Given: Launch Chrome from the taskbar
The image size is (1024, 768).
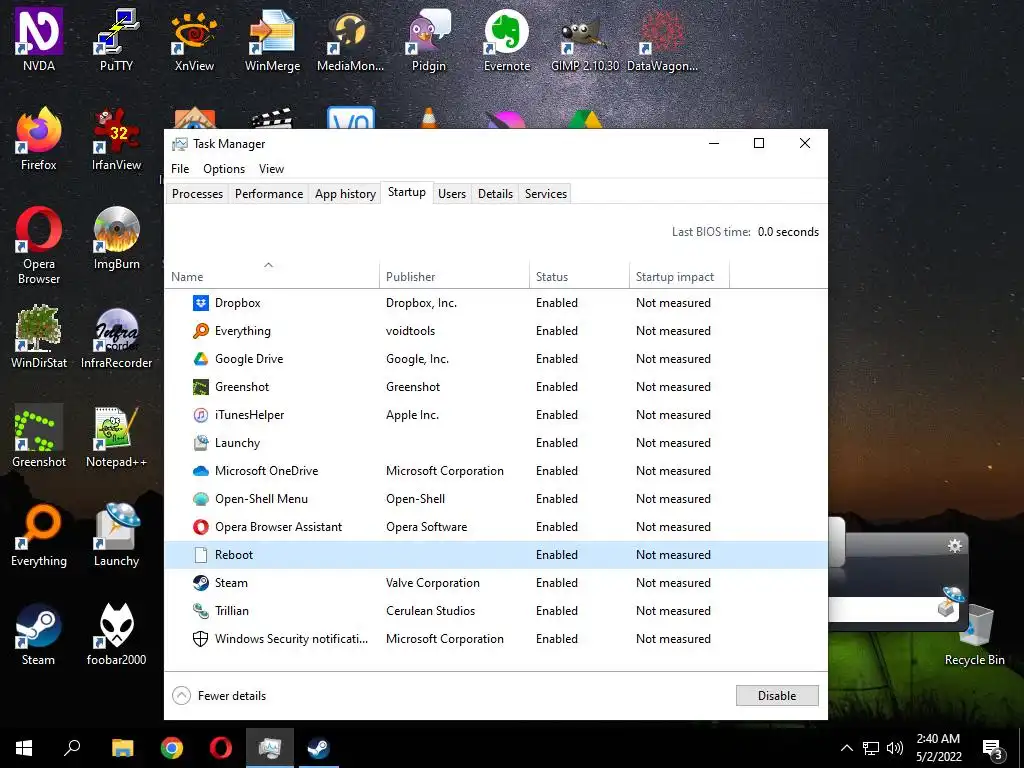Looking at the screenshot, I should [172, 748].
